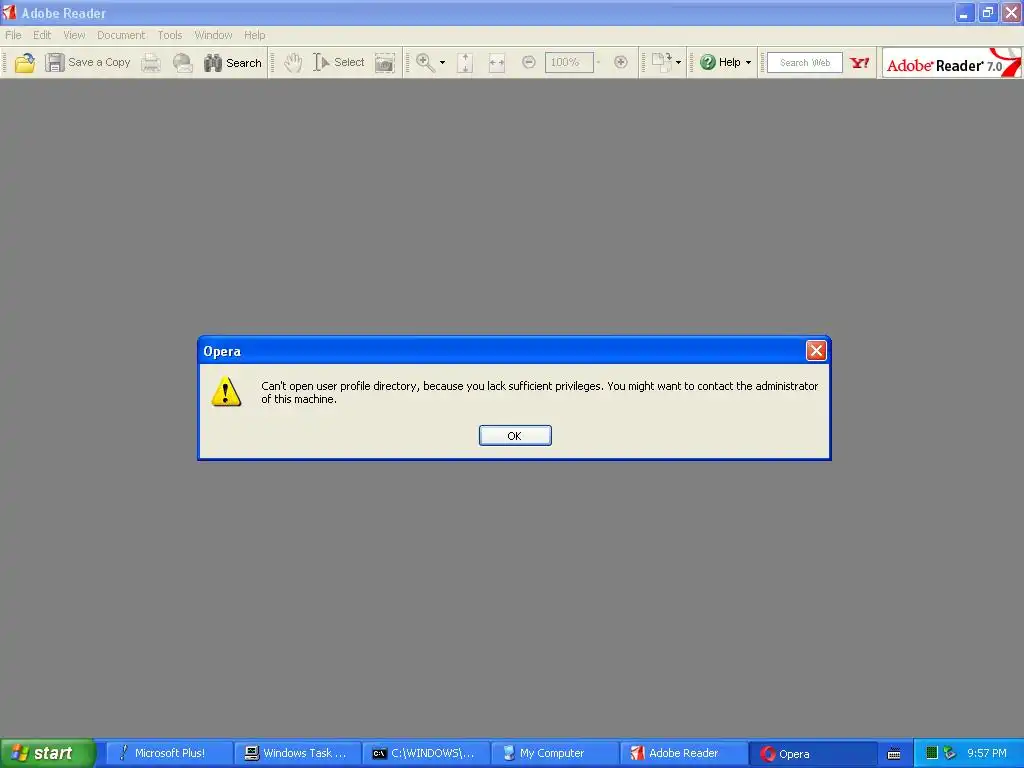
Task: Click the Yahoo search icon
Action: point(859,63)
